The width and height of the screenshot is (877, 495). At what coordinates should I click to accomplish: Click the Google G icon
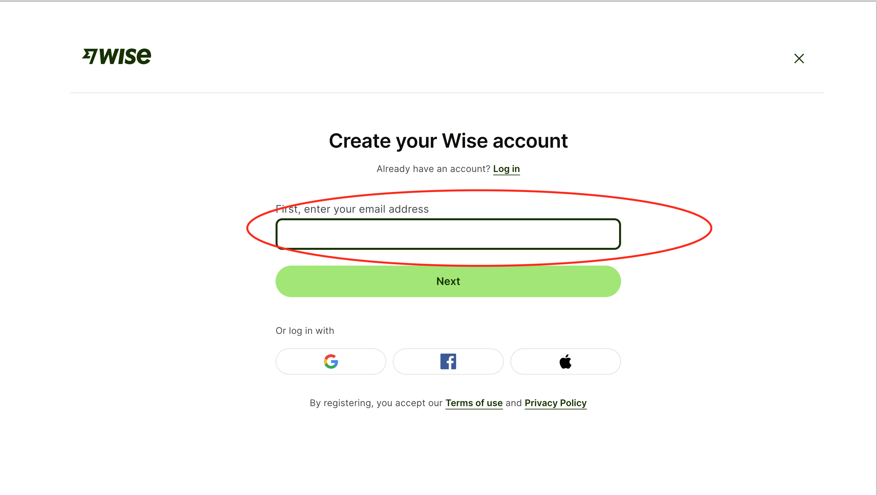click(331, 362)
